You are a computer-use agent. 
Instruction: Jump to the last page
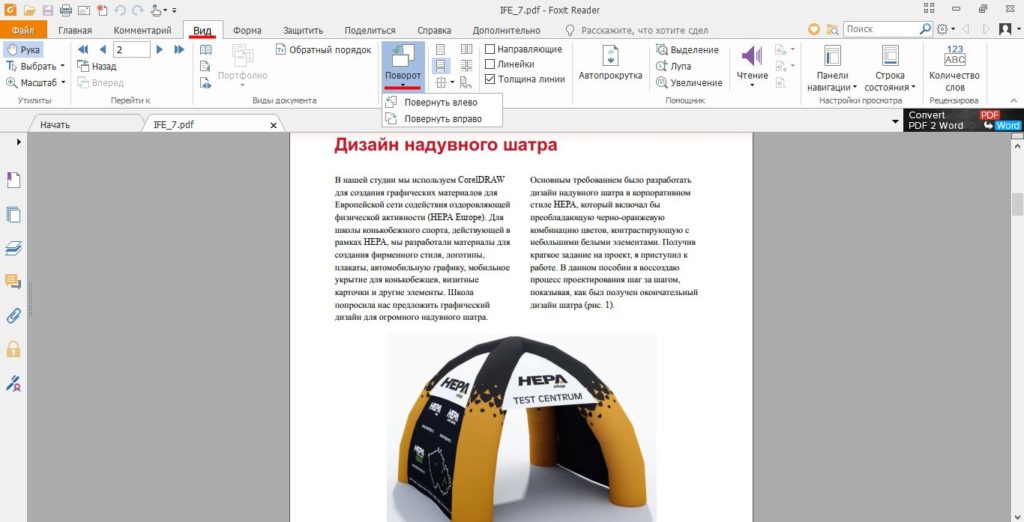[179, 50]
